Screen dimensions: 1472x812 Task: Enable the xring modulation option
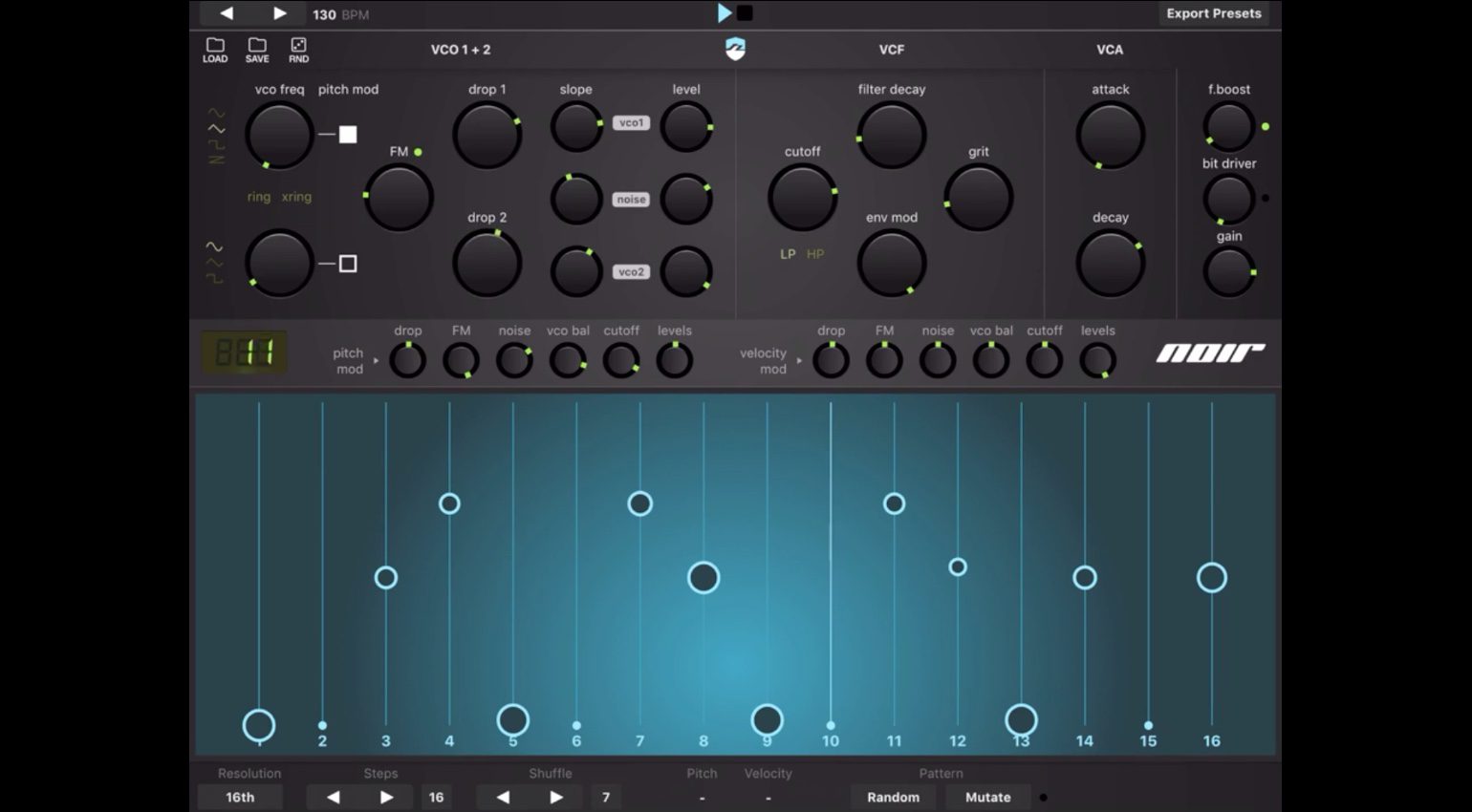click(x=296, y=197)
